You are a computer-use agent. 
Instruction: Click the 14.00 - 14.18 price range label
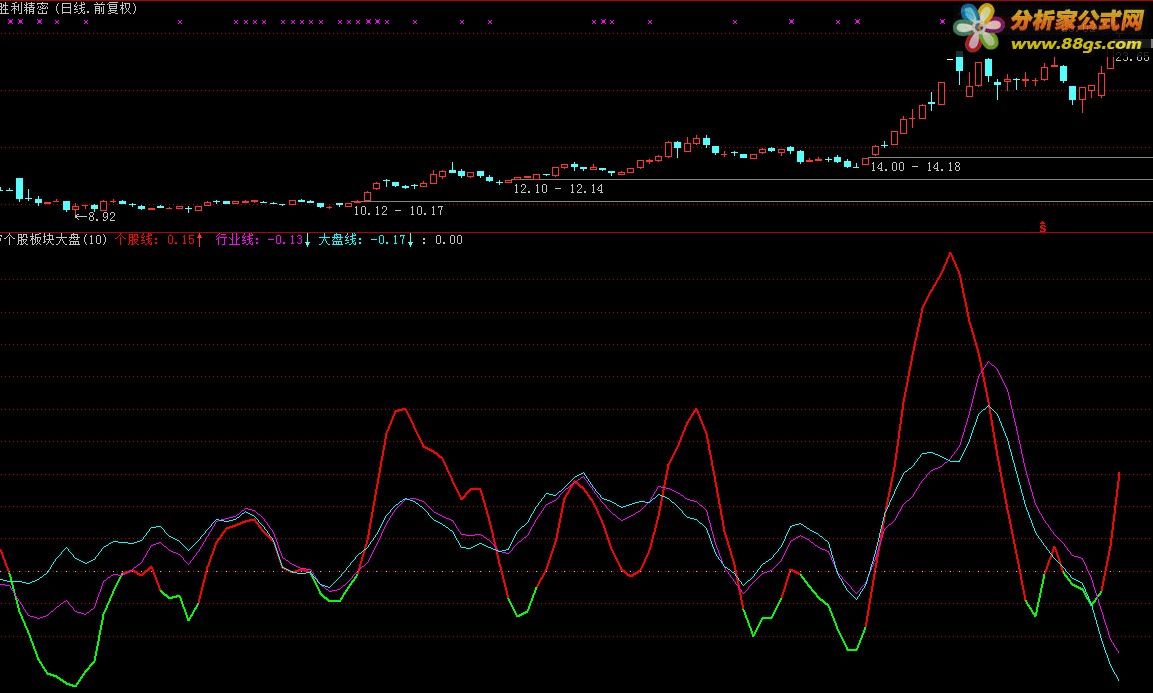[x=915, y=167]
